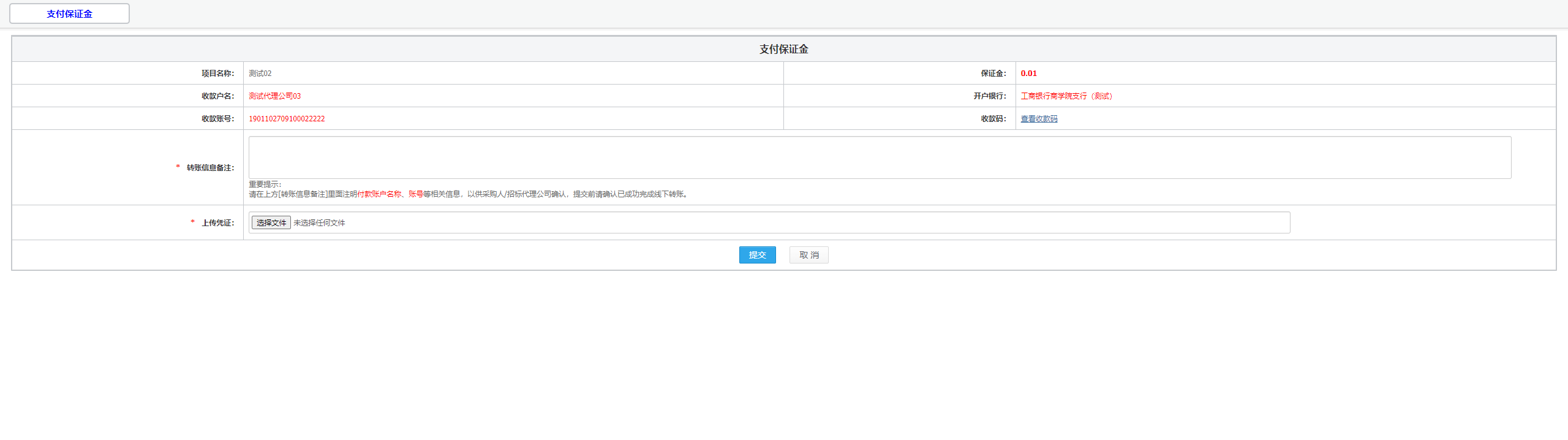Click the 上传凭证 field label
The height and width of the screenshot is (440, 1568).
click(217, 223)
